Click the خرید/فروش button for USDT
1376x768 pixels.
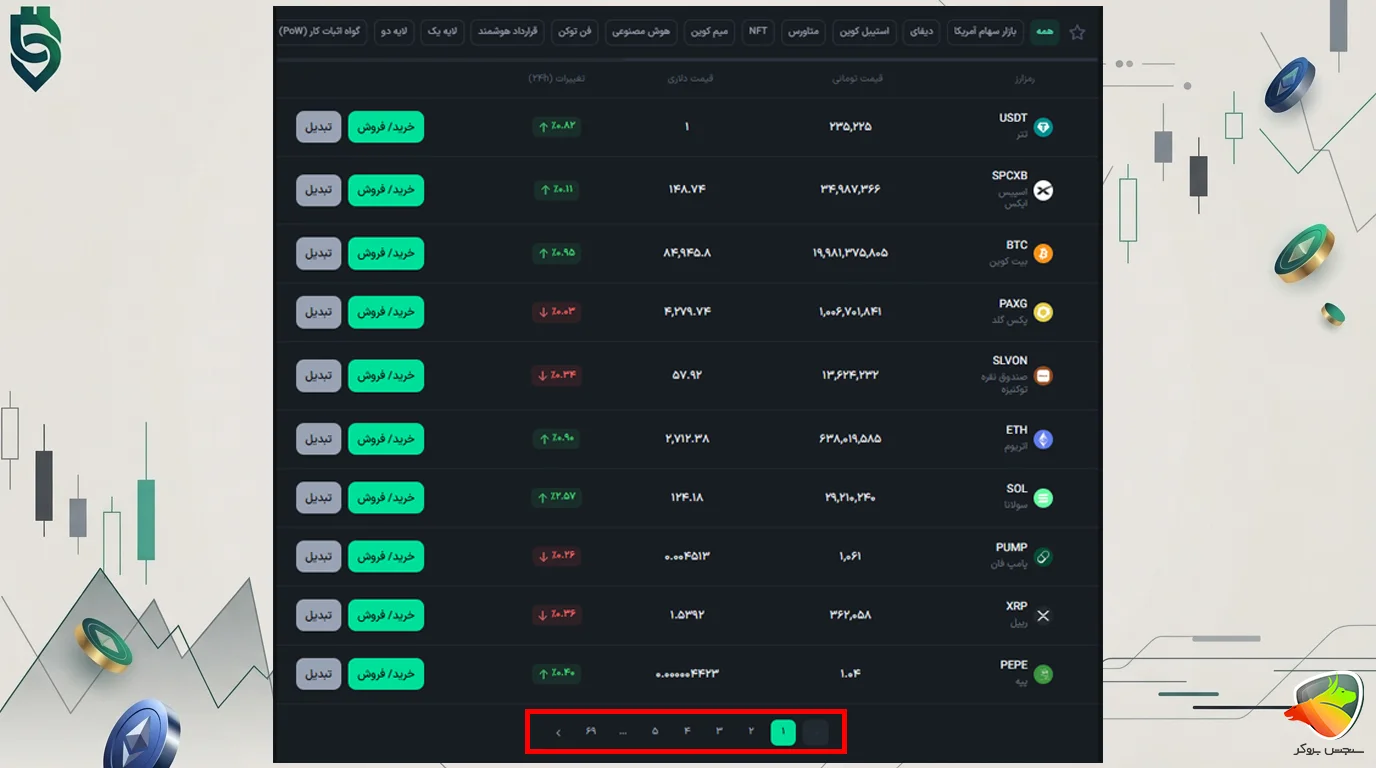coord(386,127)
